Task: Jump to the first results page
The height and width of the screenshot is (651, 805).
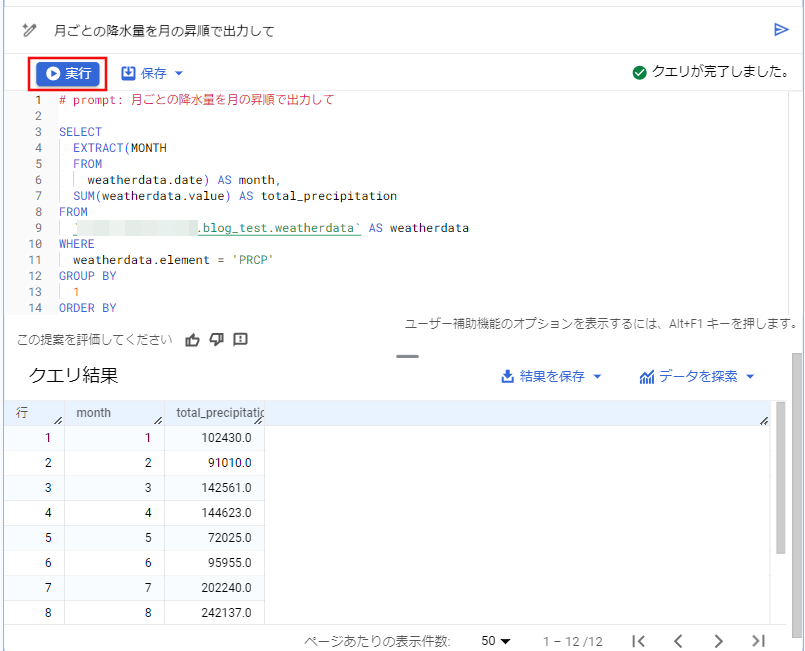Action: point(639,641)
